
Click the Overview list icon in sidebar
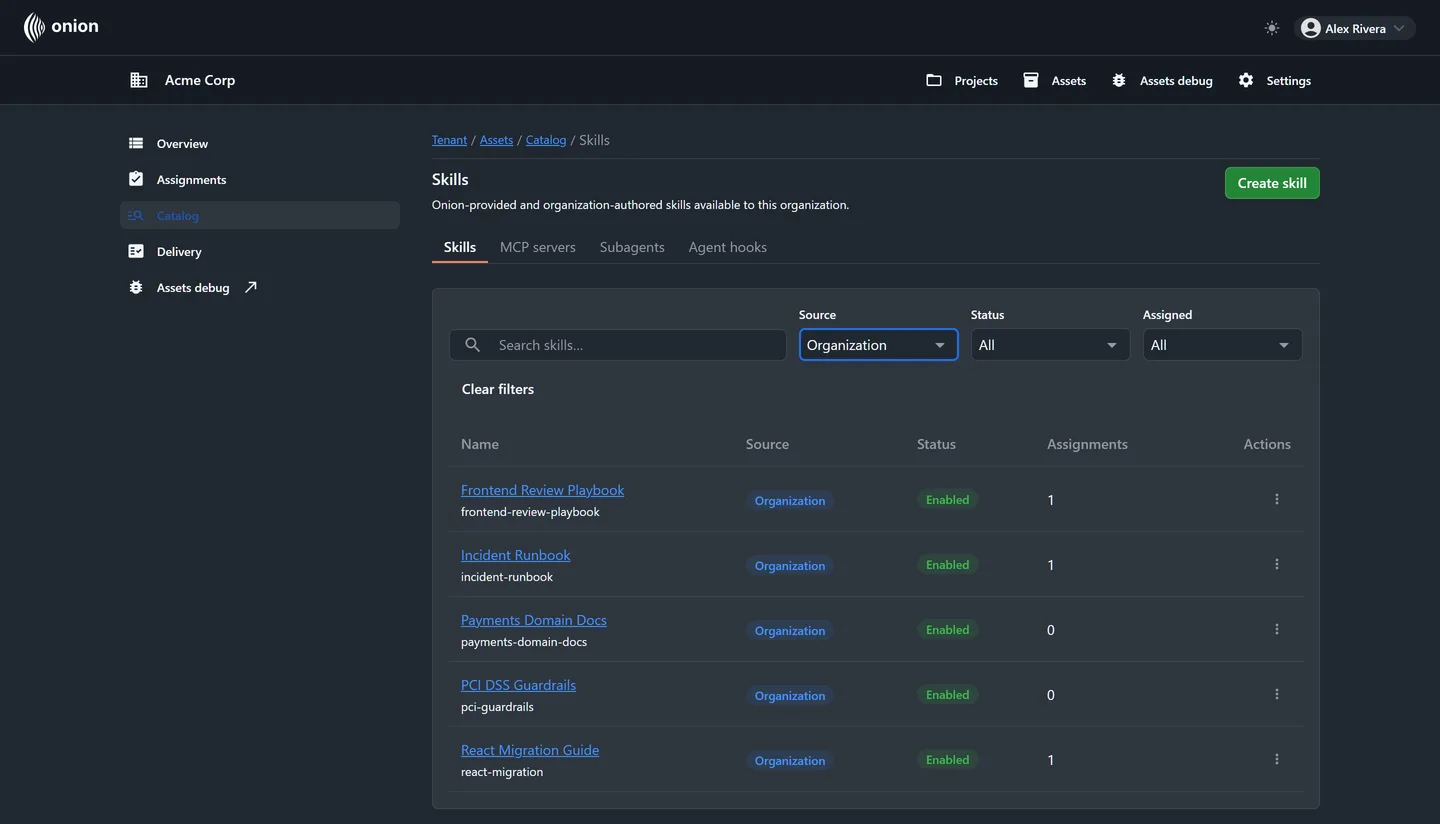[x=136, y=143]
